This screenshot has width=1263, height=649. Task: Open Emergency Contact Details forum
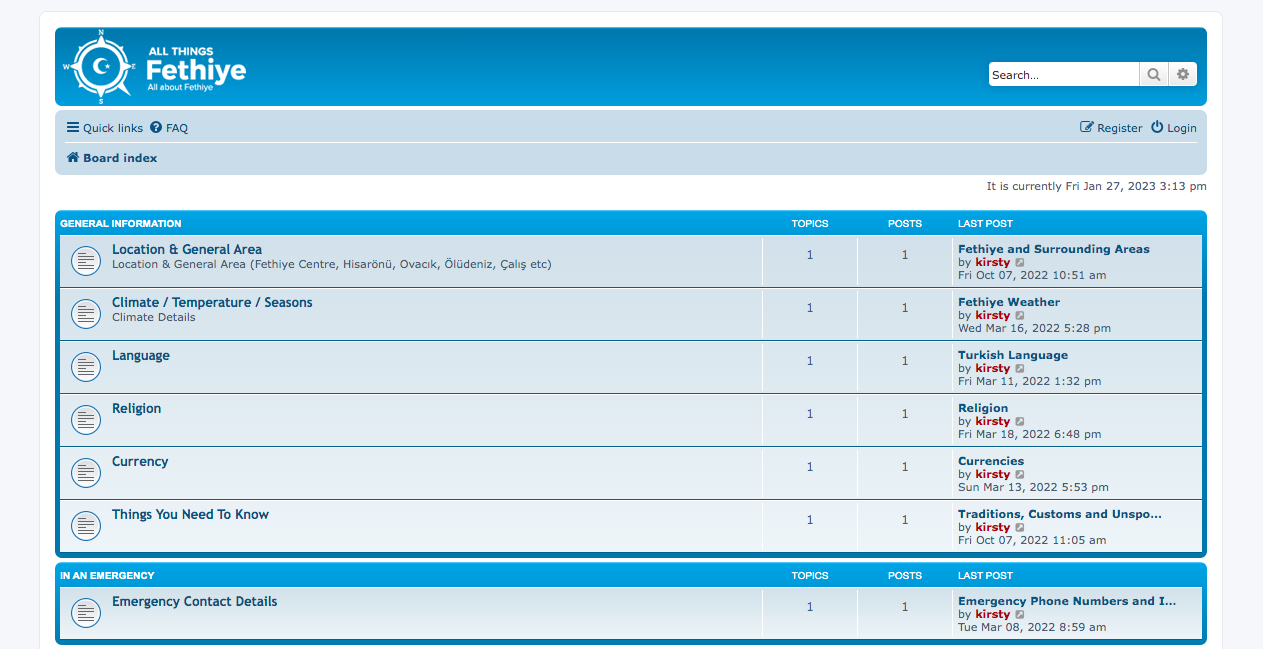(x=194, y=602)
